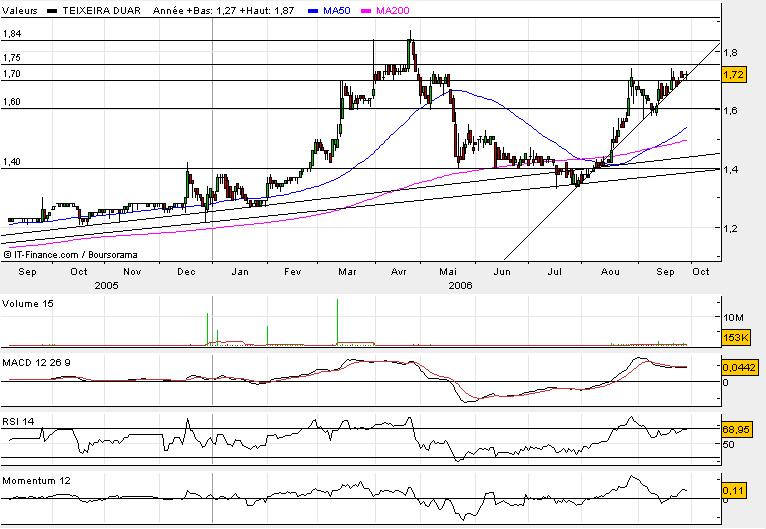Click the 1,75 horizontal level label
The width and height of the screenshot is (766, 529).
[x=12, y=58]
